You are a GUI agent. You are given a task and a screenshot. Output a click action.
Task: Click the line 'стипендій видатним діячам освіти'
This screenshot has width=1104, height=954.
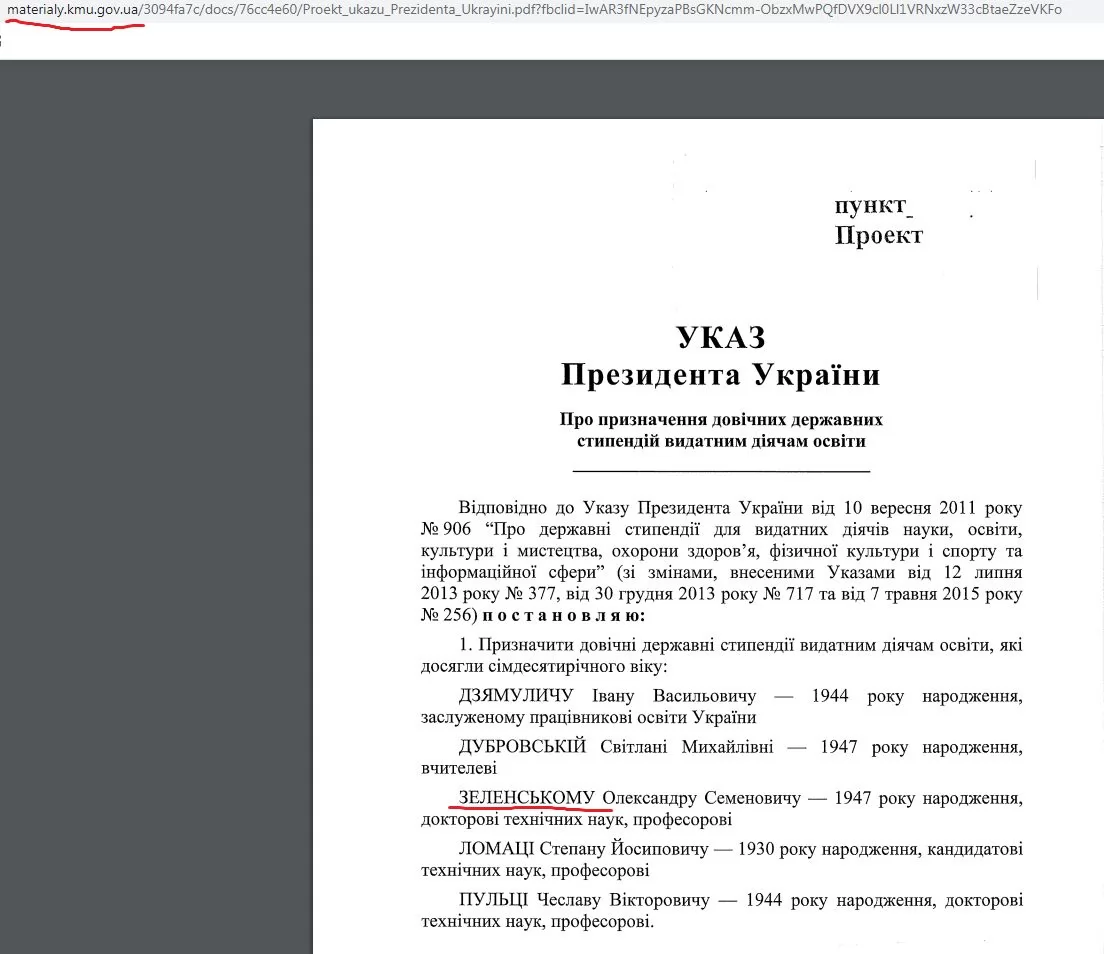coord(721,441)
